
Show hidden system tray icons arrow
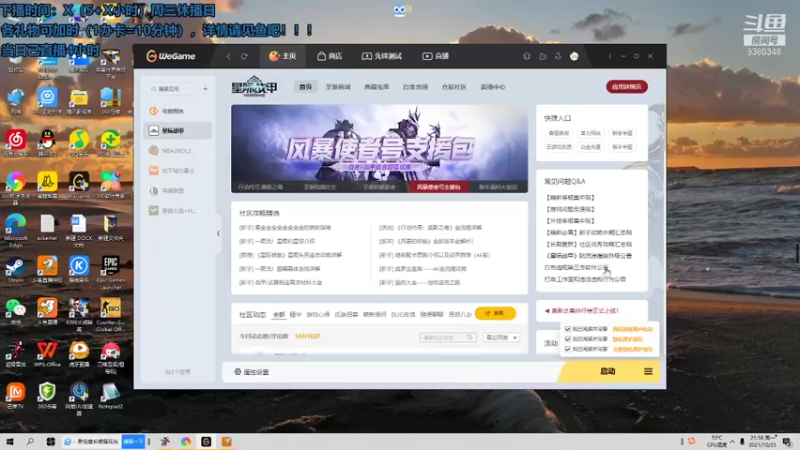click(x=732, y=441)
